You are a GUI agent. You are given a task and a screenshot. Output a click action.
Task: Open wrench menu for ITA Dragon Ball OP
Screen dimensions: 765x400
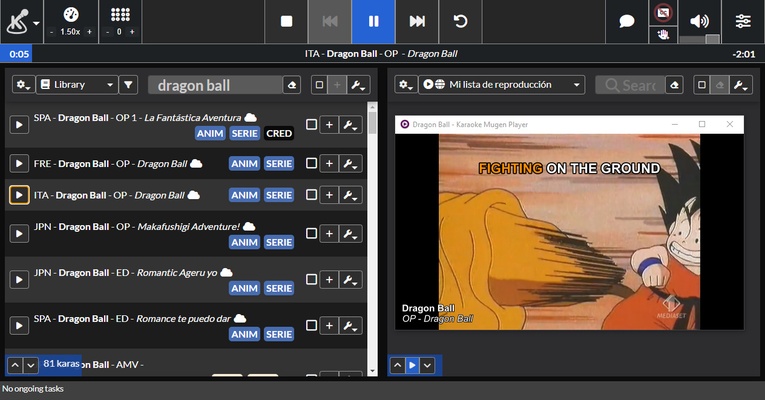[x=351, y=195]
